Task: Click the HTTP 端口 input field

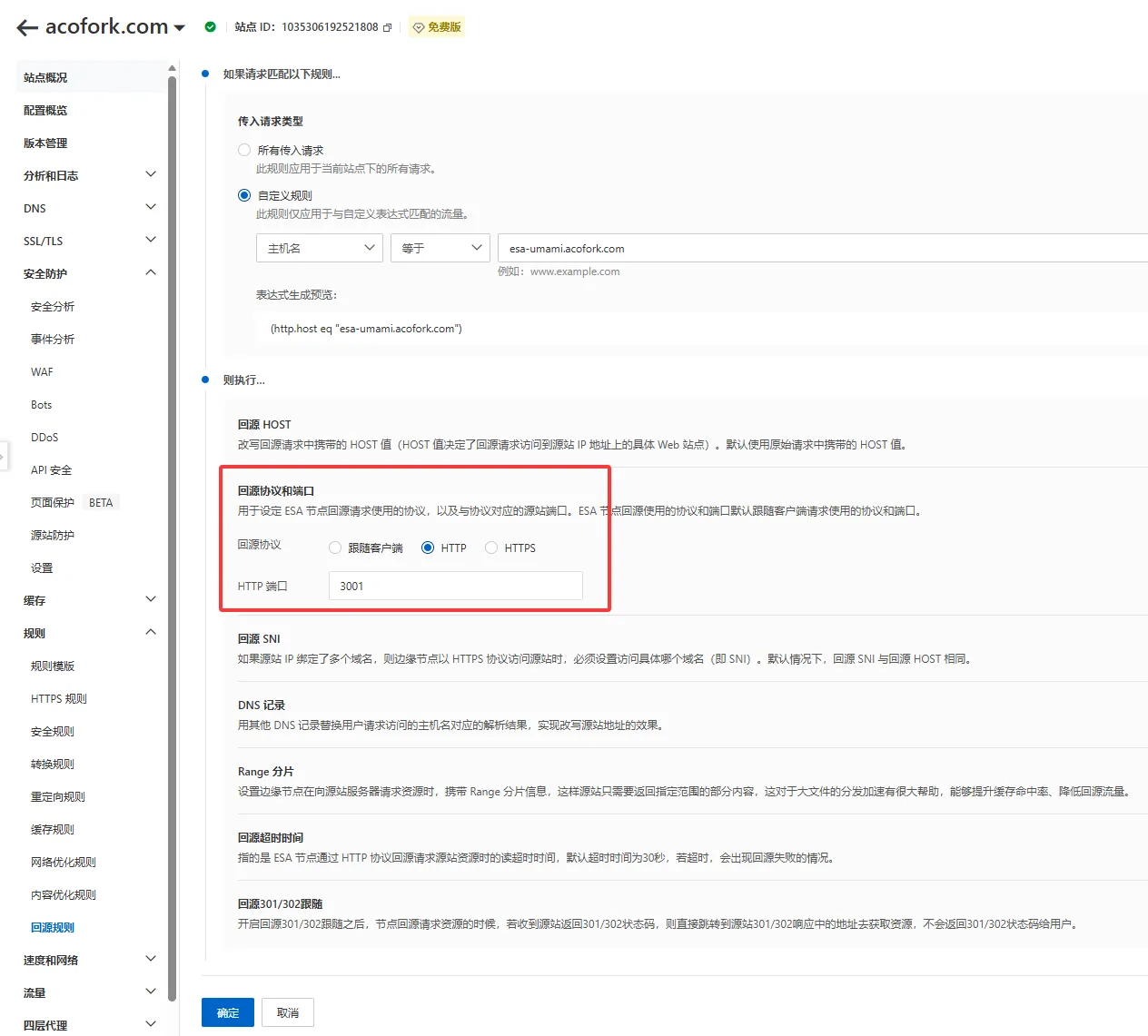Action: [x=455, y=586]
